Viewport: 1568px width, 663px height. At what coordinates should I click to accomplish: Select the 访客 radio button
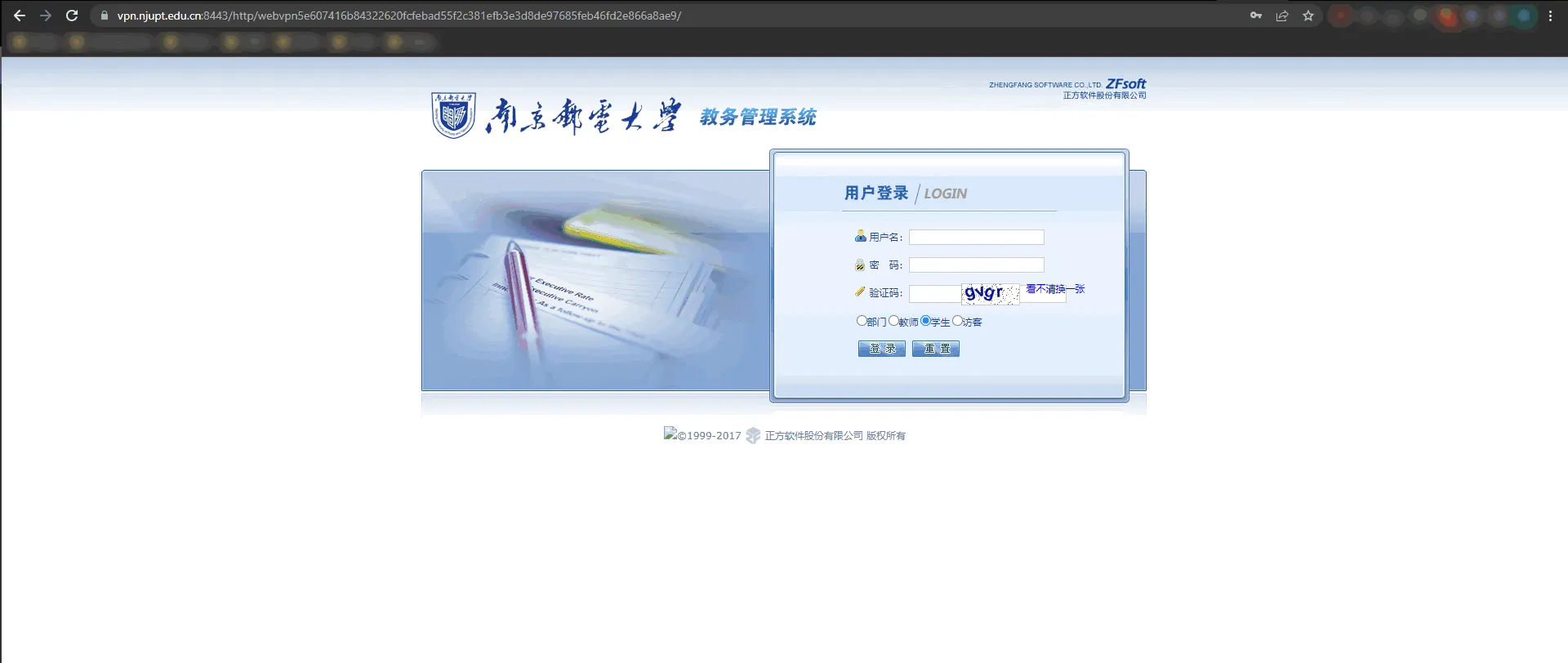(957, 321)
